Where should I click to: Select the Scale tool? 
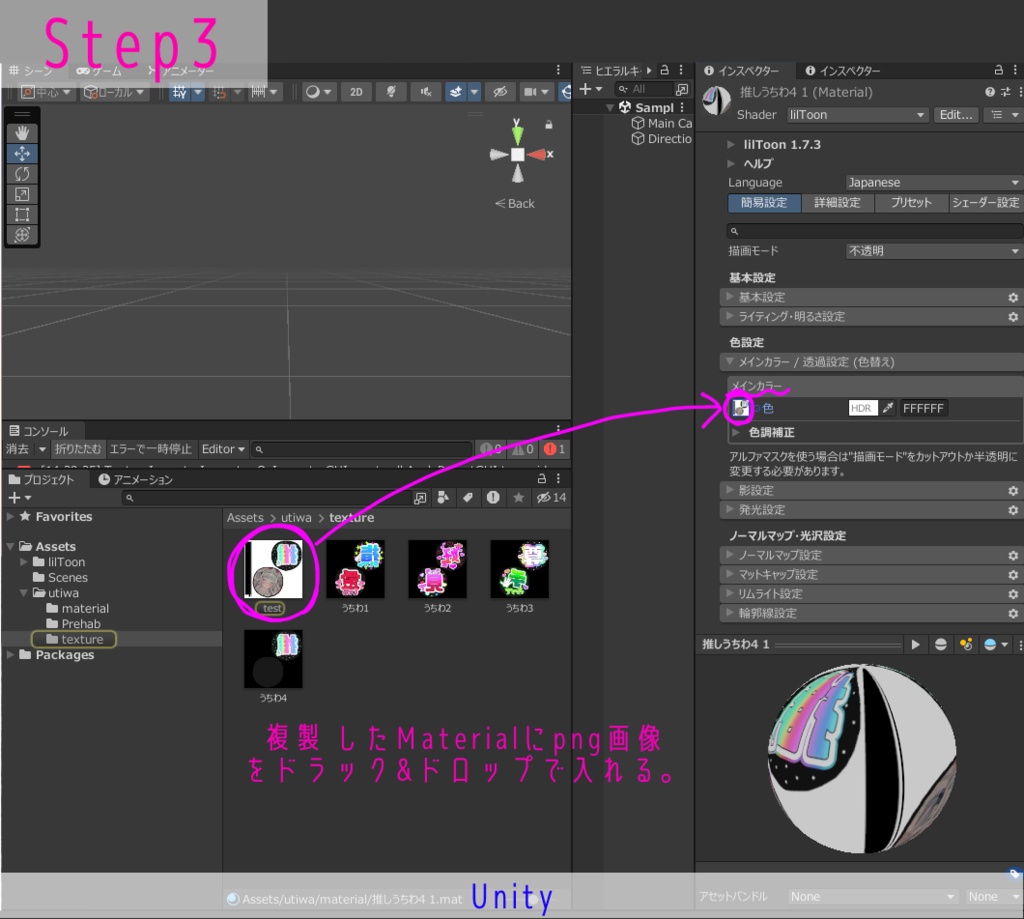click(22, 194)
